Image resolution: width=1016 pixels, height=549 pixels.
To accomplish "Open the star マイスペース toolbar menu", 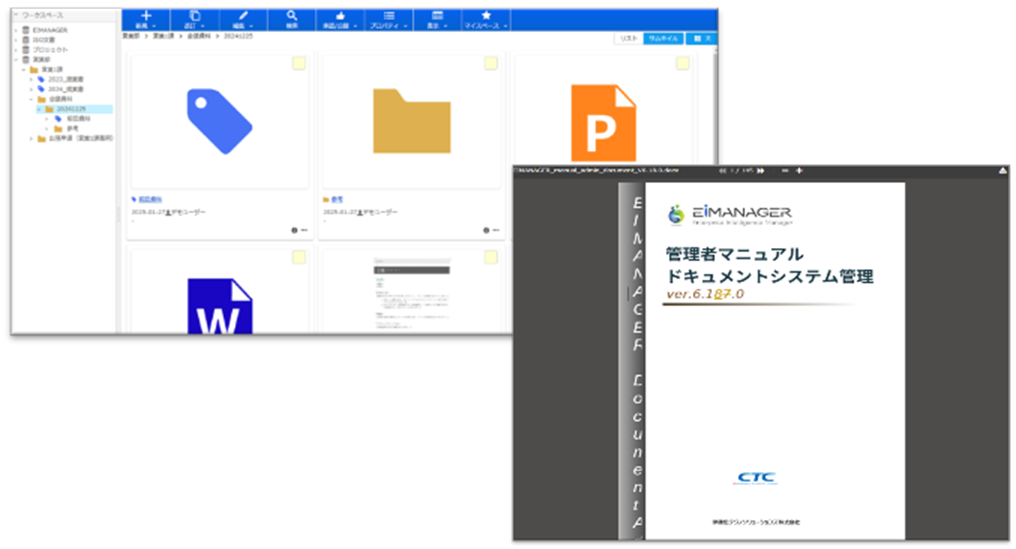I will pyautogui.click(x=486, y=19).
